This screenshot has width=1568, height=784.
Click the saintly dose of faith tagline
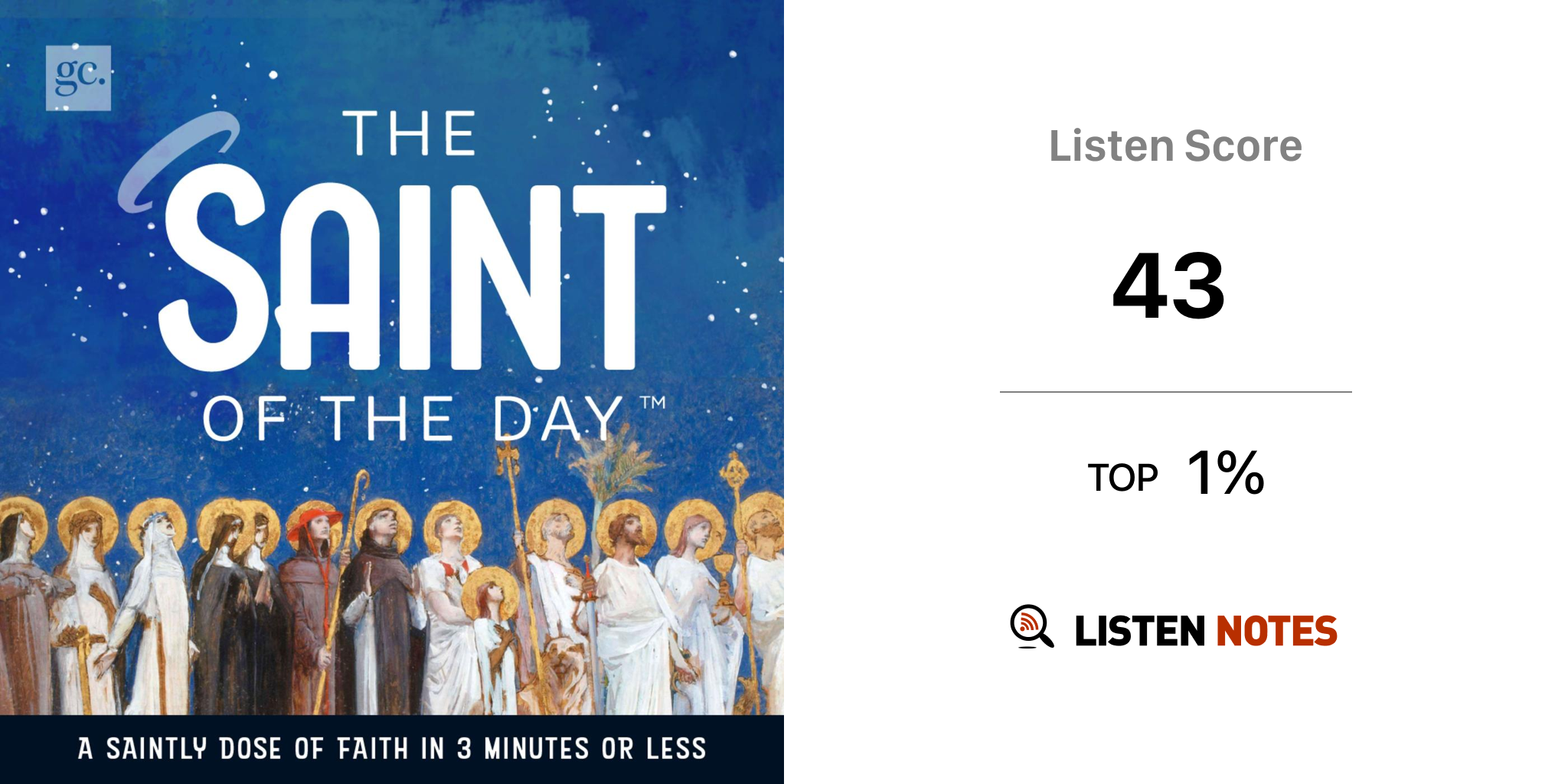(x=391, y=748)
